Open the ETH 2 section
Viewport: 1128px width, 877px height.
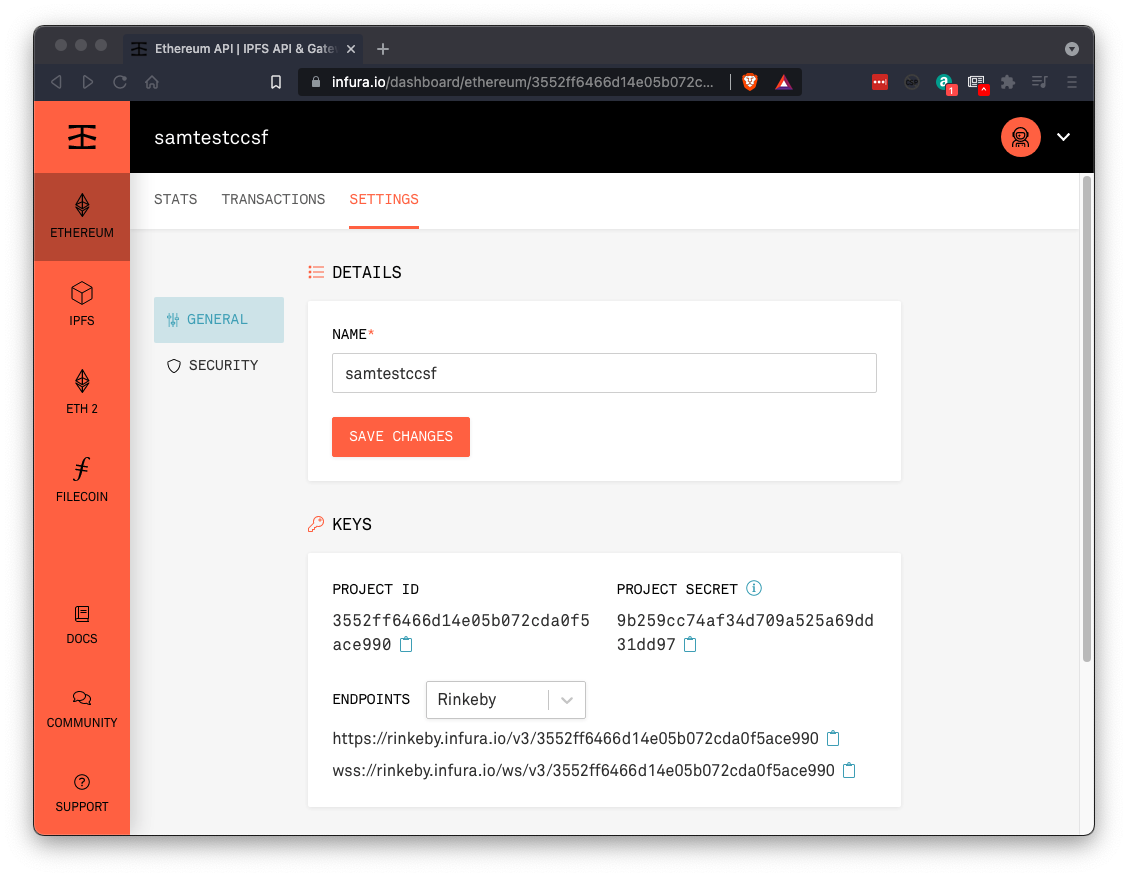point(82,392)
